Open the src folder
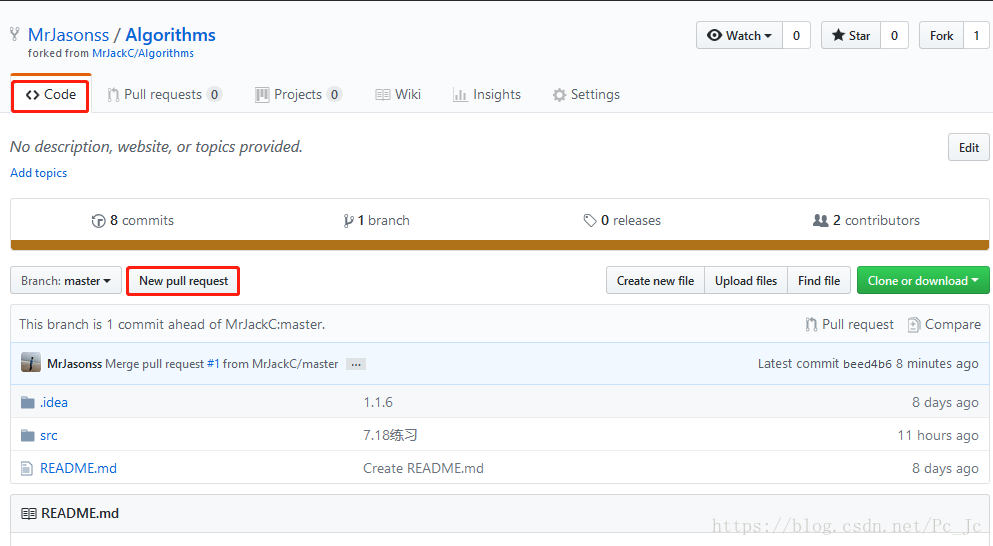993x546 pixels. (x=49, y=435)
